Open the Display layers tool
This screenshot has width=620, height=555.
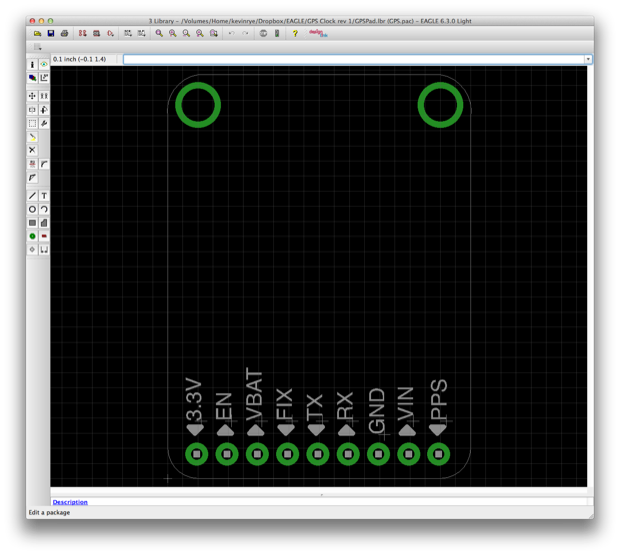pos(32,78)
